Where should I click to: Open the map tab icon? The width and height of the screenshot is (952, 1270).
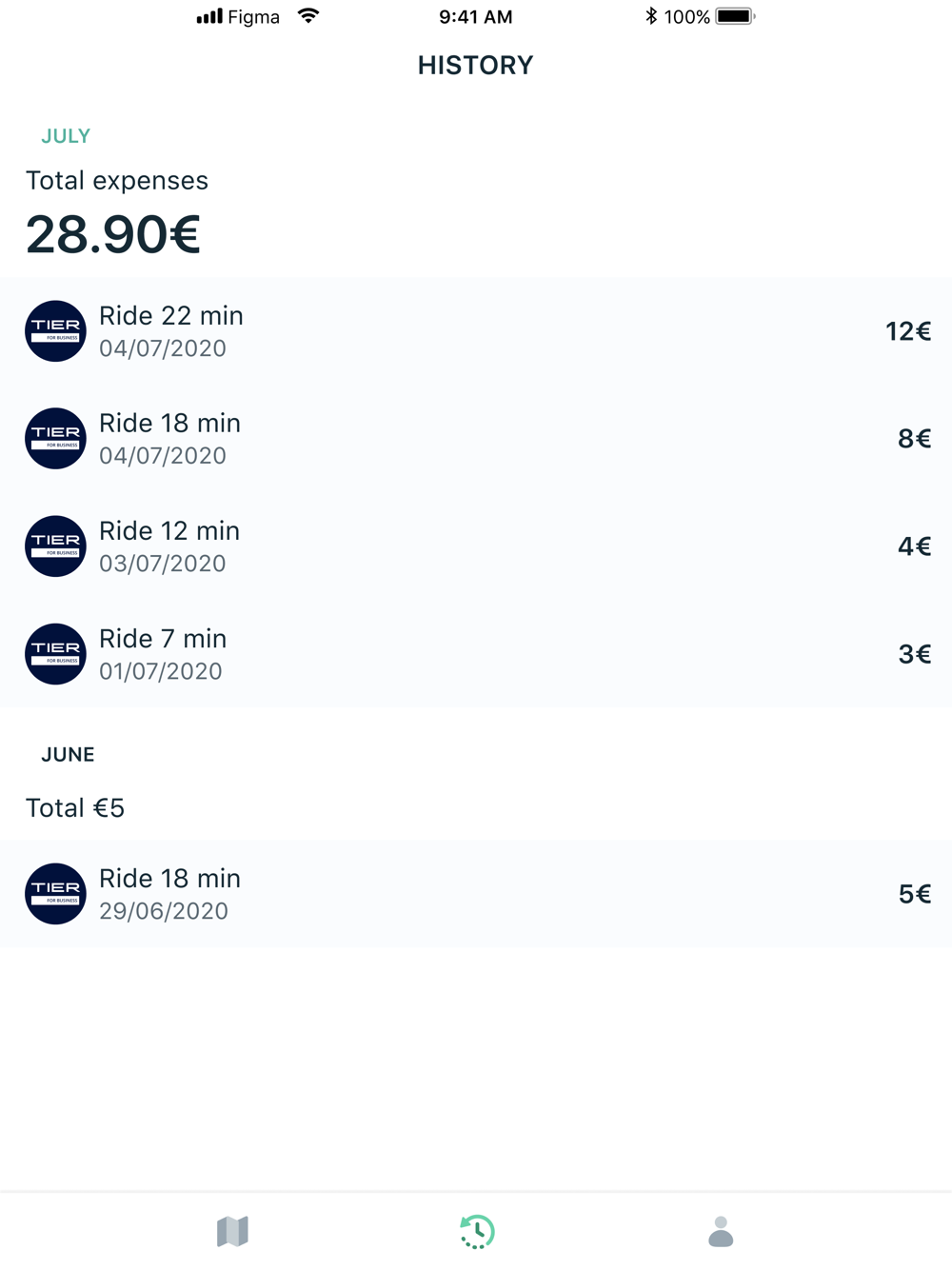click(232, 1231)
